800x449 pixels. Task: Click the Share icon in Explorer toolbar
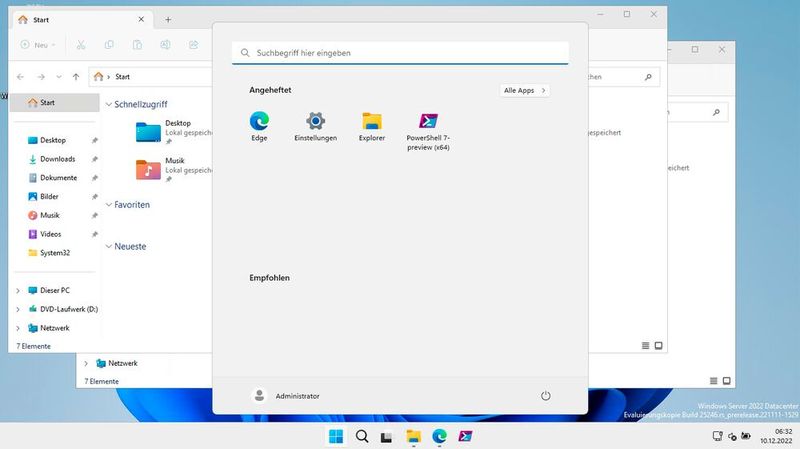point(193,45)
